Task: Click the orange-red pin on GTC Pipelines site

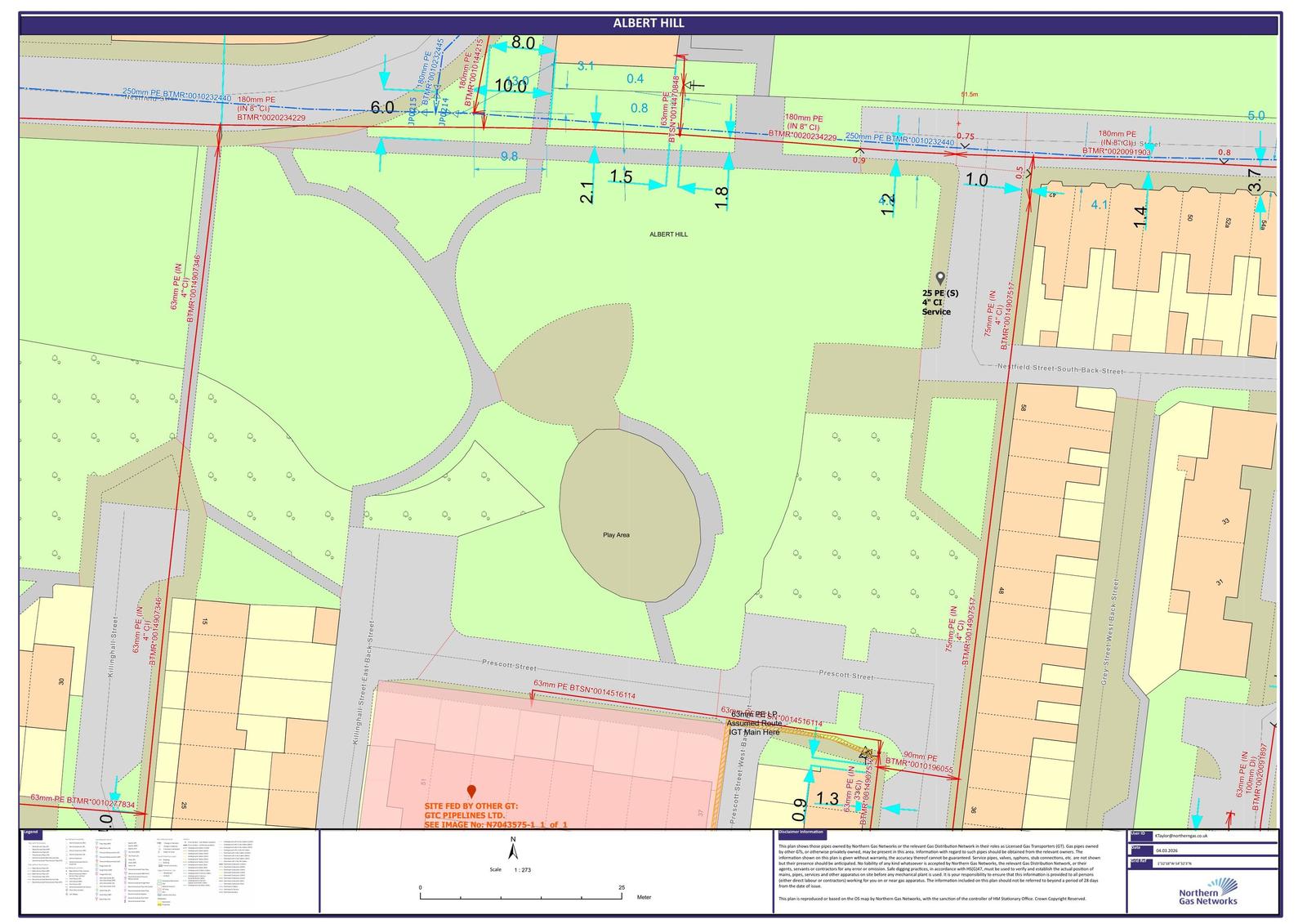Action: coord(471,791)
